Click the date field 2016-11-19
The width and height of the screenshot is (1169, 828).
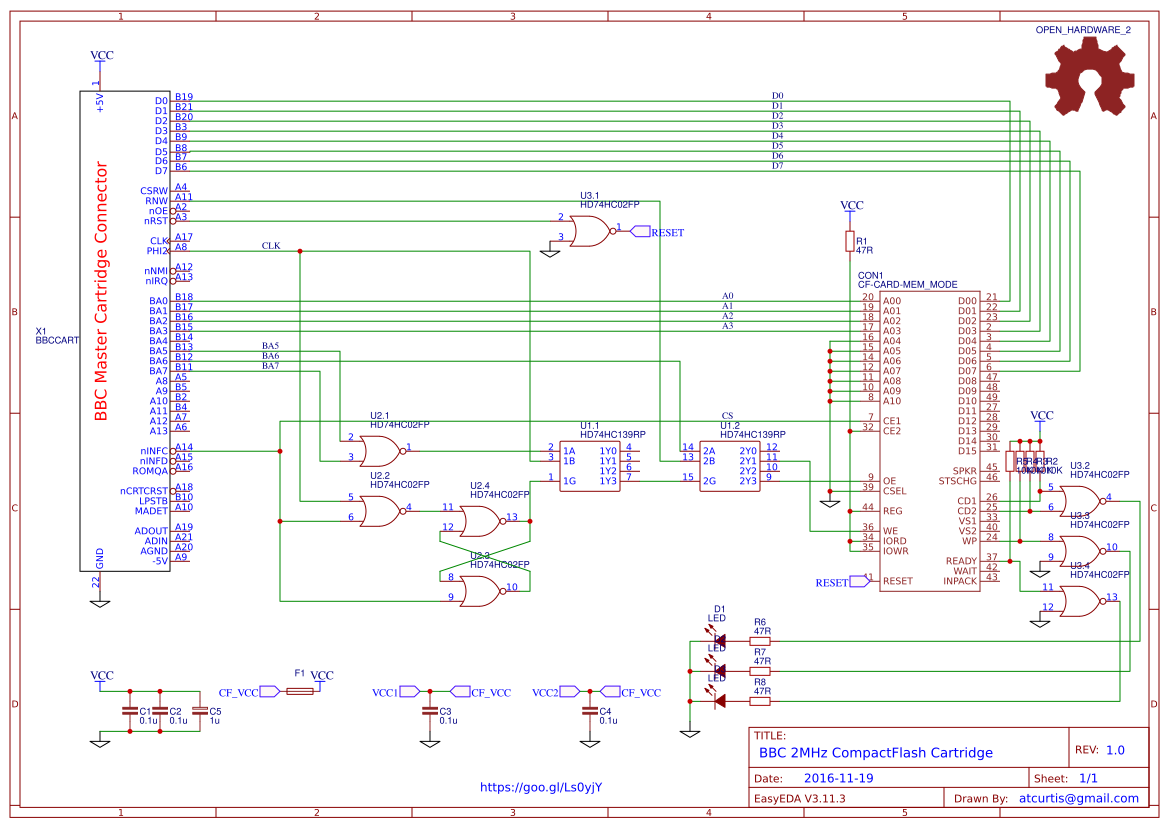(839, 778)
